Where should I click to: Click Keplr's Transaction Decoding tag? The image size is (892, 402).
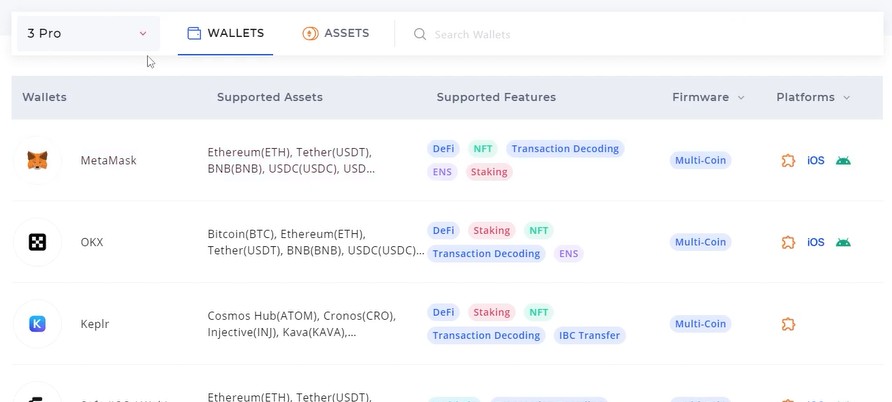[x=486, y=335]
